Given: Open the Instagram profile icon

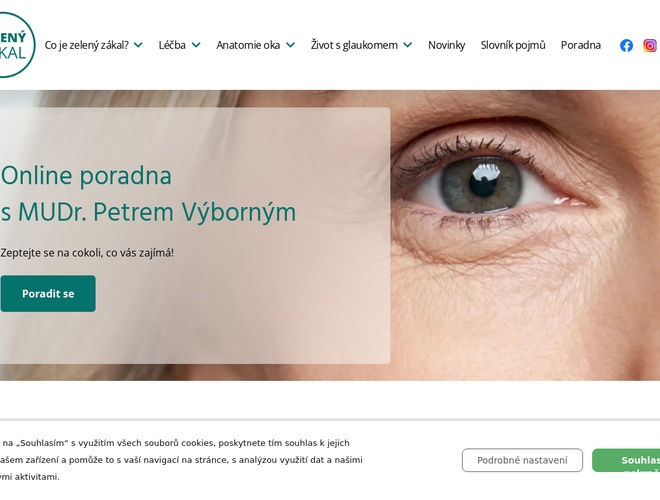Looking at the screenshot, I should (649, 45).
